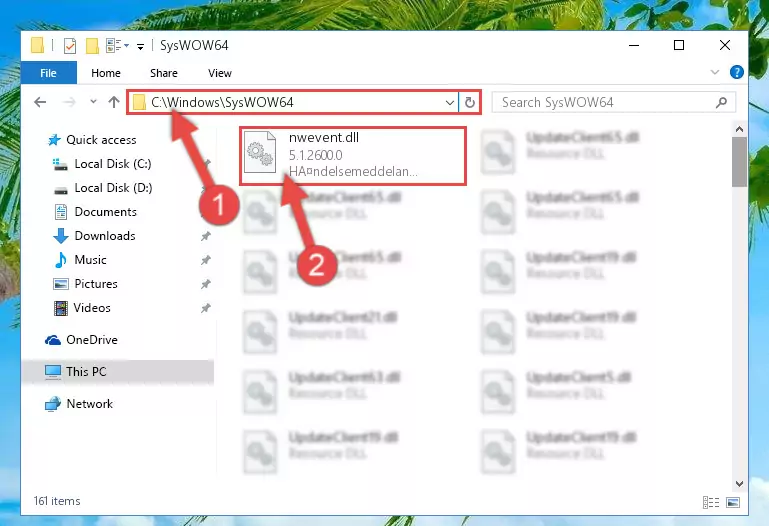Screen dimensions: 769x526
Task: Maximize the SysWOW64 window
Action: coord(679,45)
